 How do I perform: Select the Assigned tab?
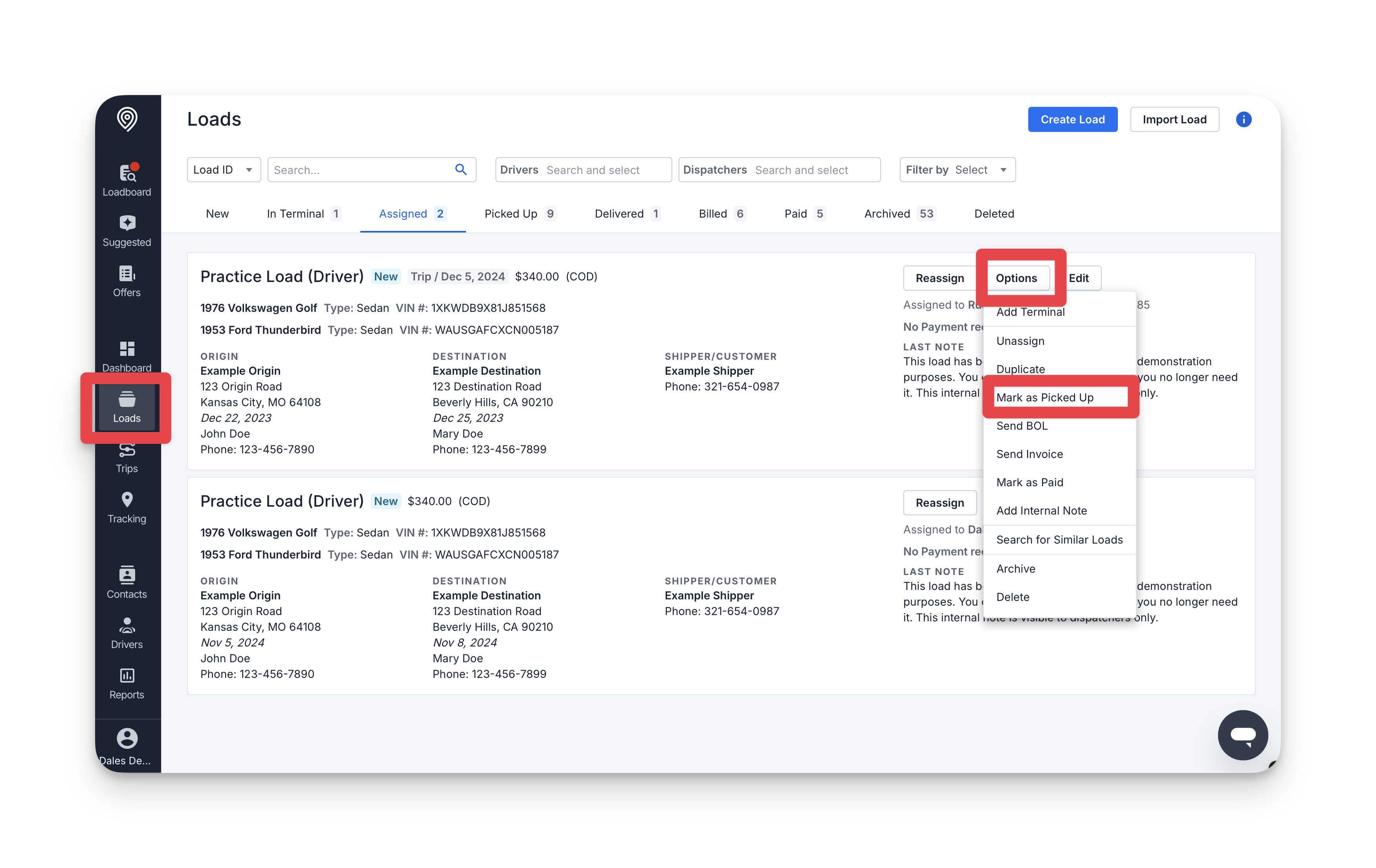[x=413, y=214]
